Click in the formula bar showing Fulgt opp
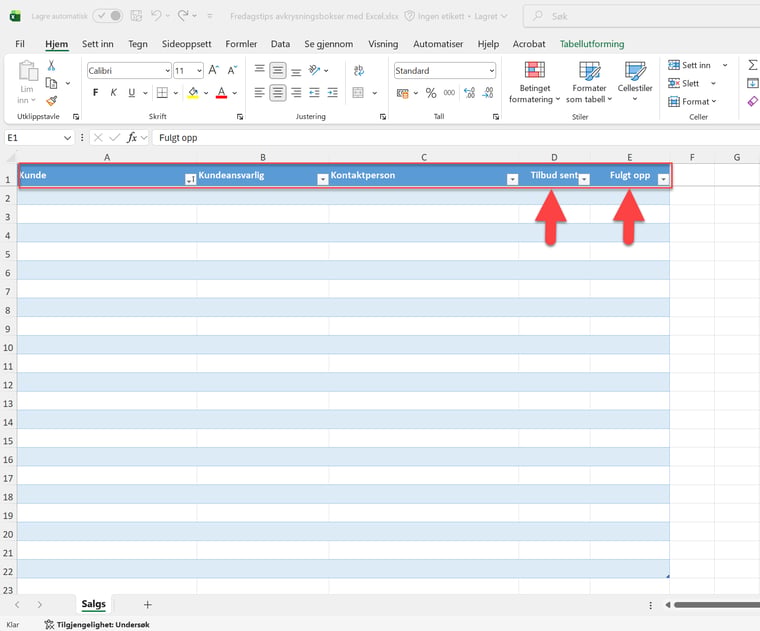Image resolution: width=760 pixels, height=631 pixels. [x=456, y=138]
